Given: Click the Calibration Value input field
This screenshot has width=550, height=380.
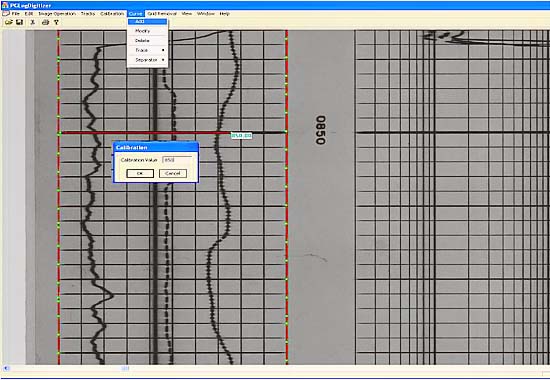Looking at the screenshot, I should click(177, 160).
